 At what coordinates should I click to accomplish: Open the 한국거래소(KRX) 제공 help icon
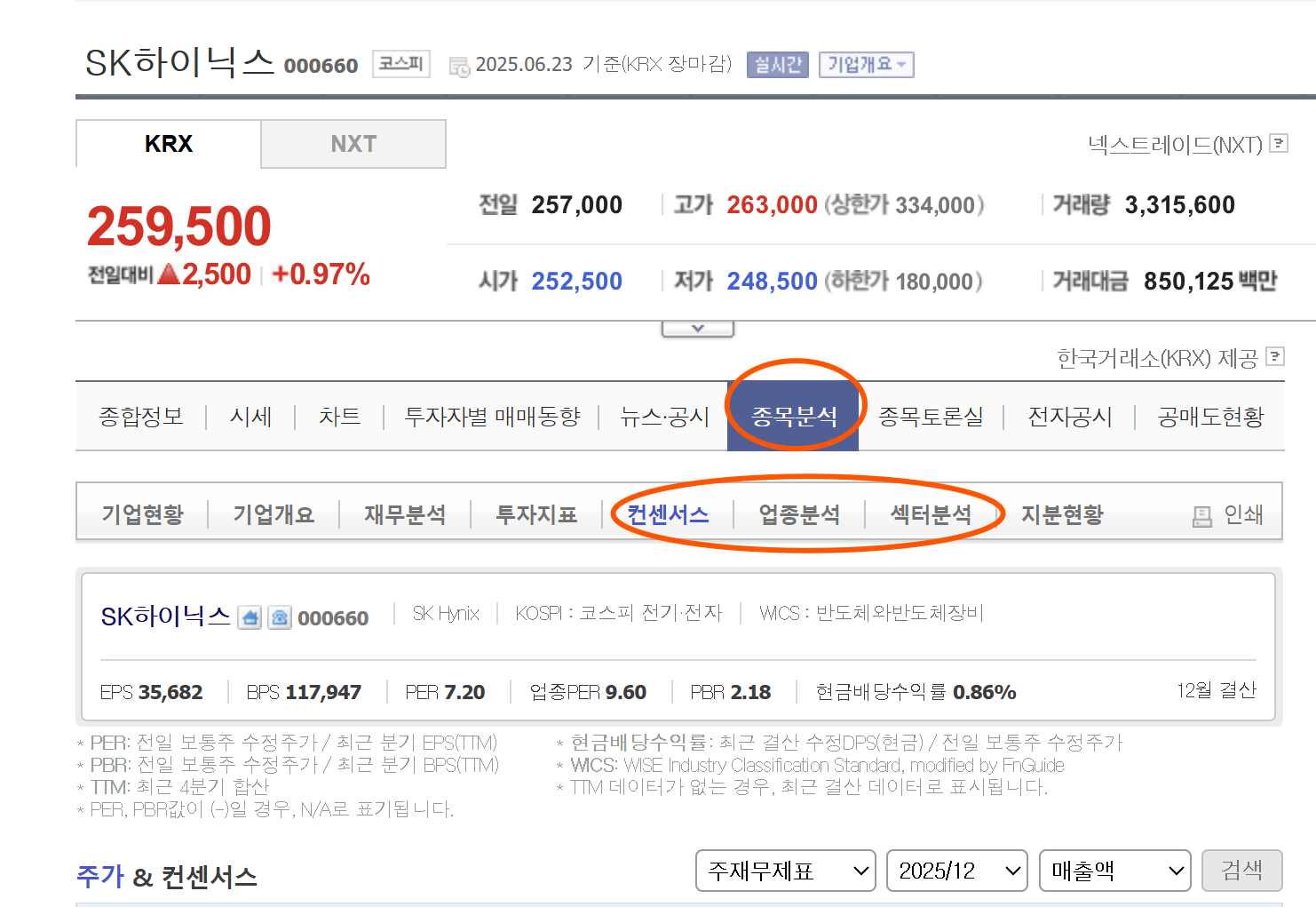[x=1275, y=356]
